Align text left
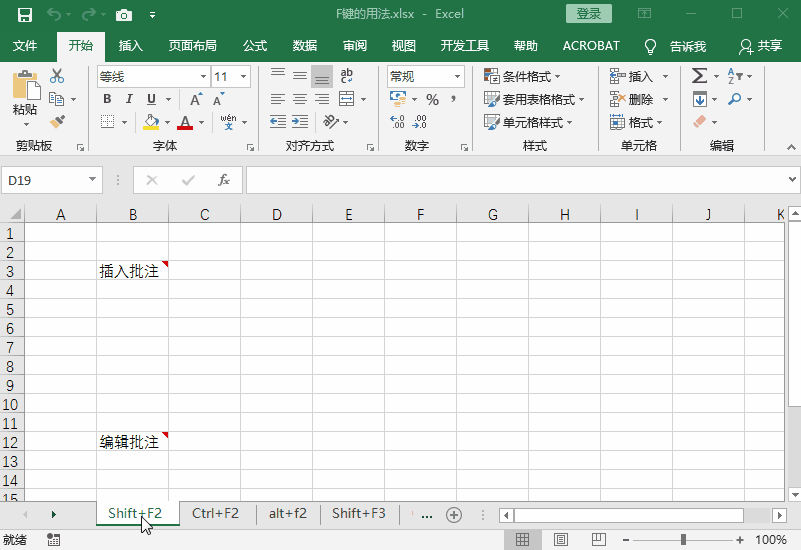The image size is (801, 550). [278, 99]
